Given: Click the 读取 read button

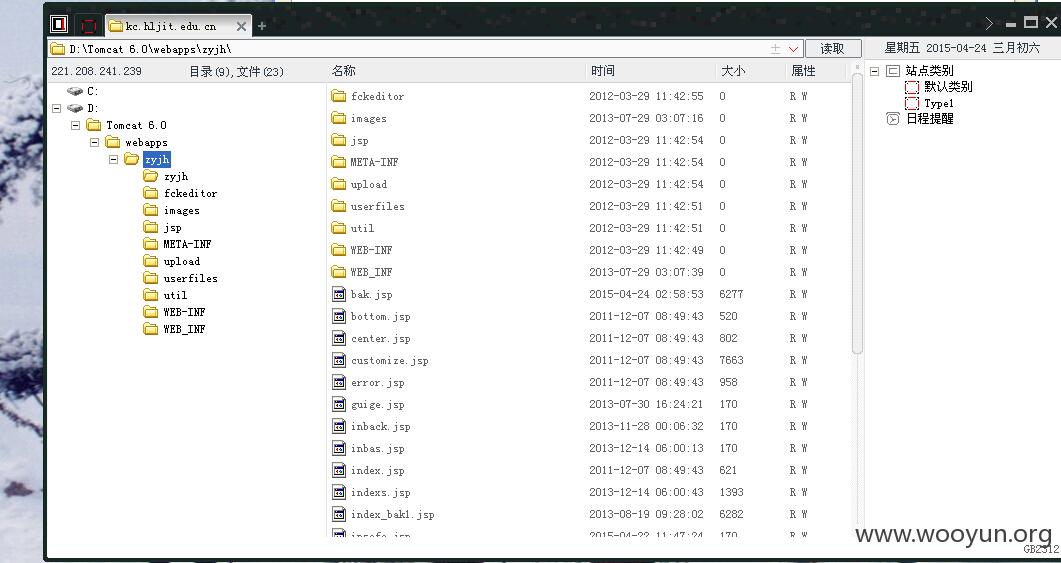Looking at the screenshot, I should 833,49.
